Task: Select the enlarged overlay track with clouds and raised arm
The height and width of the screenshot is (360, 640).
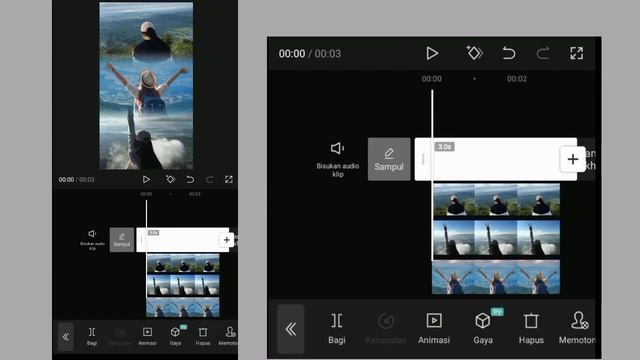Action: (496, 238)
